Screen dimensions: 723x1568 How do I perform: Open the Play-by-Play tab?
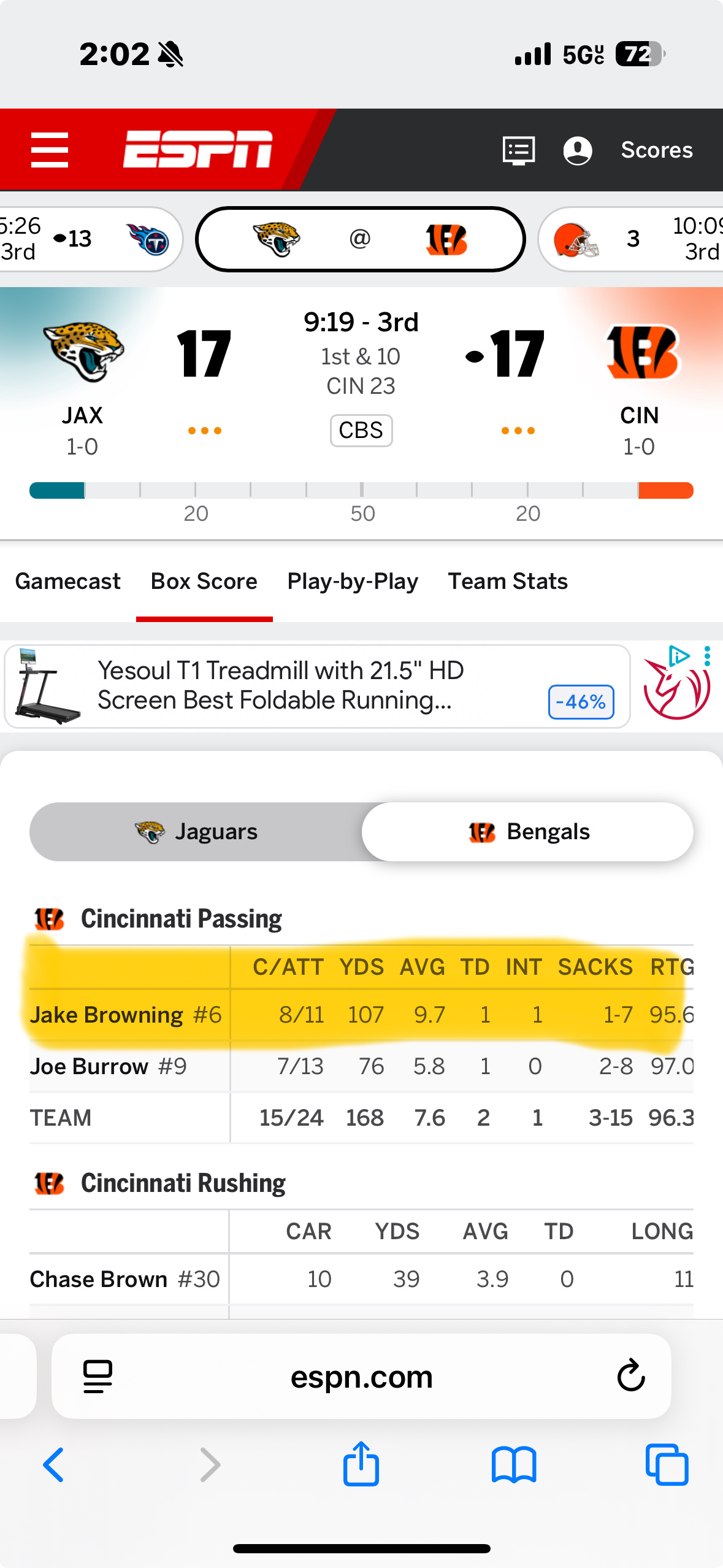tap(353, 581)
